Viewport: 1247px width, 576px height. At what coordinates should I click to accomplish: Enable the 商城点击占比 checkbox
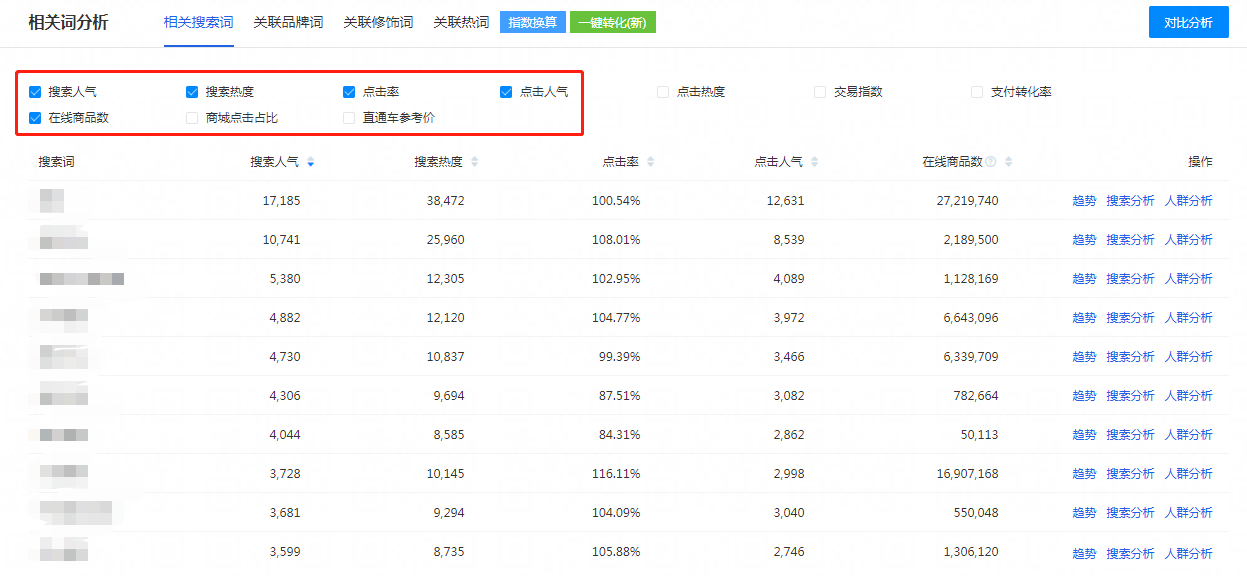(192, 118)
